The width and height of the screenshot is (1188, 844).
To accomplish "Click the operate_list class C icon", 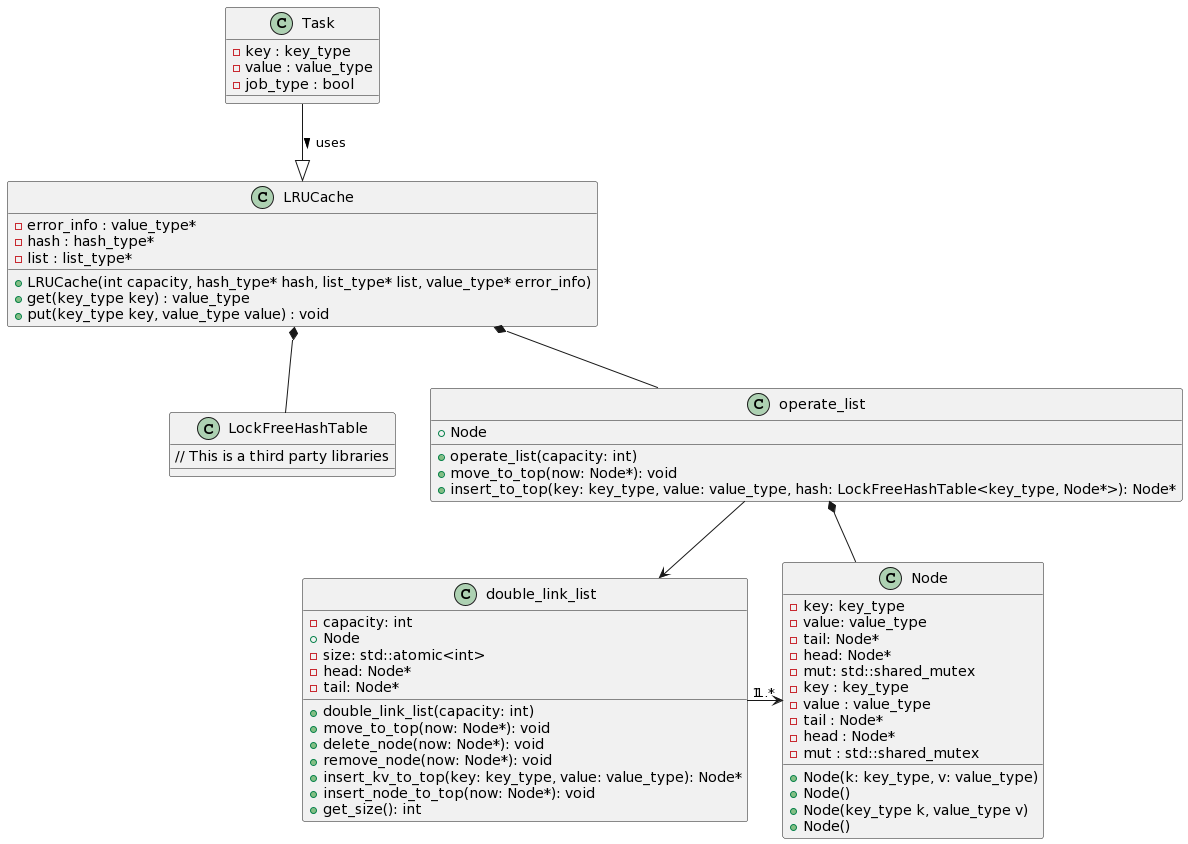I will click(x=758, y=405).
